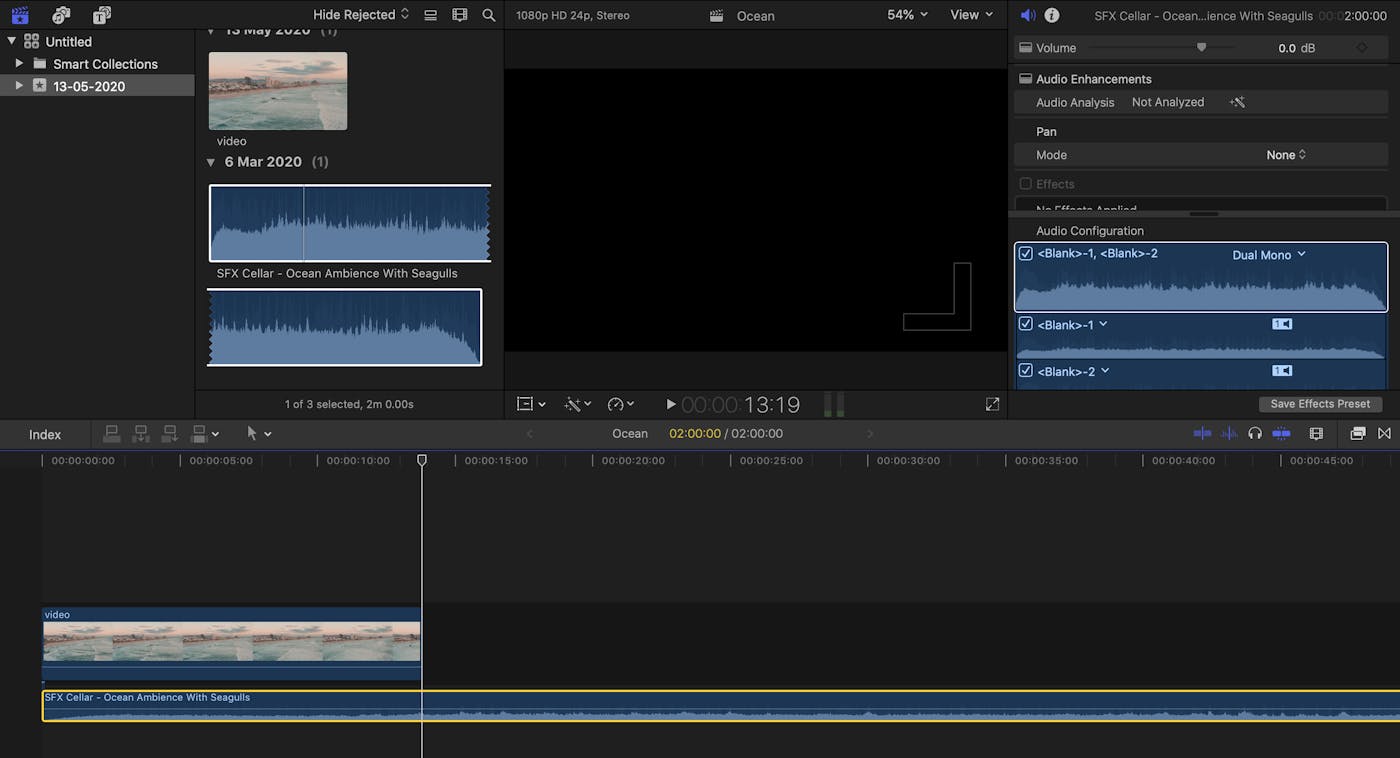
Task: Collapse the Untitled library
Action: [x=11, y=41]
